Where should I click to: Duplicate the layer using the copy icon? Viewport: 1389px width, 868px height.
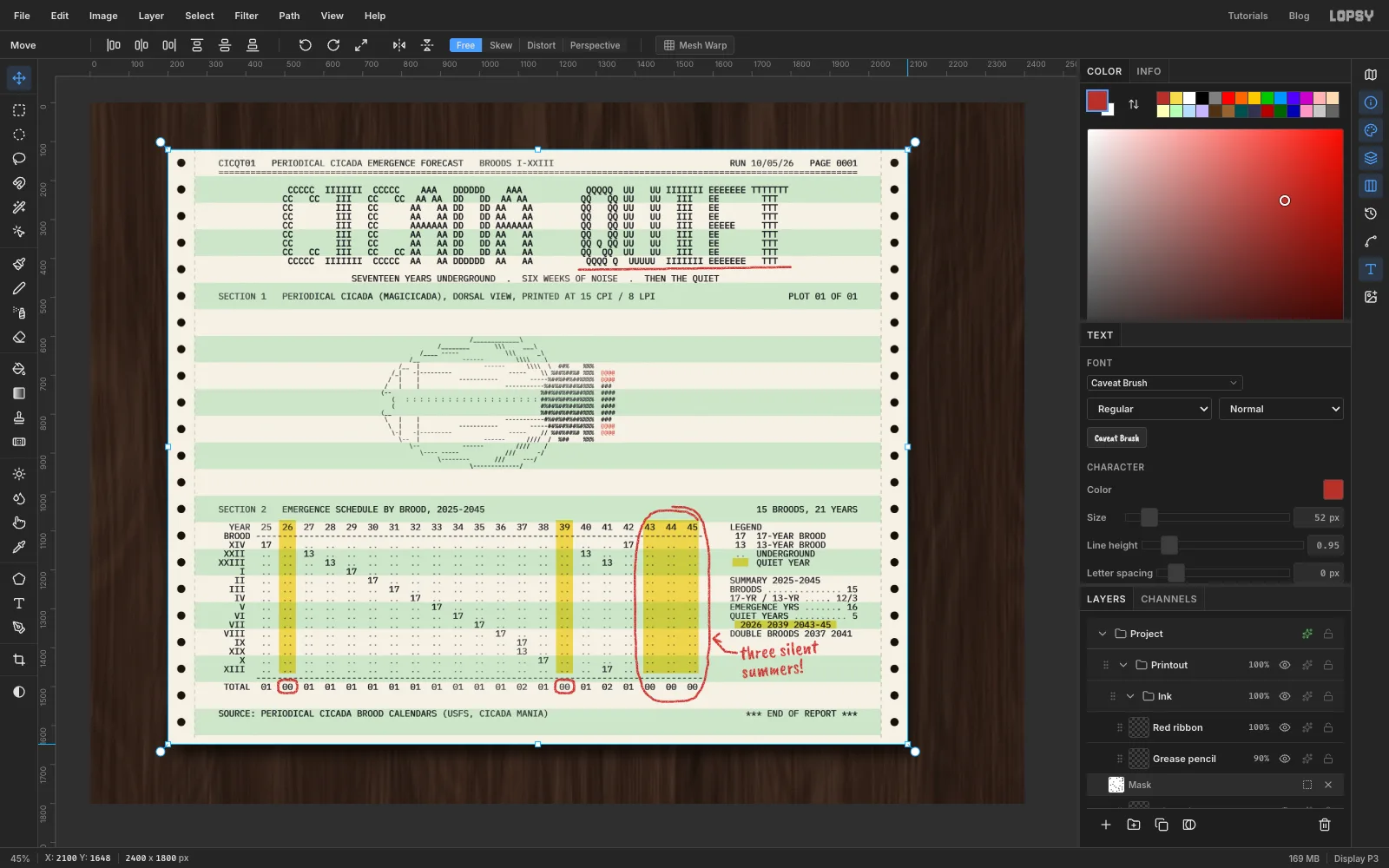tap(1162, 825)
